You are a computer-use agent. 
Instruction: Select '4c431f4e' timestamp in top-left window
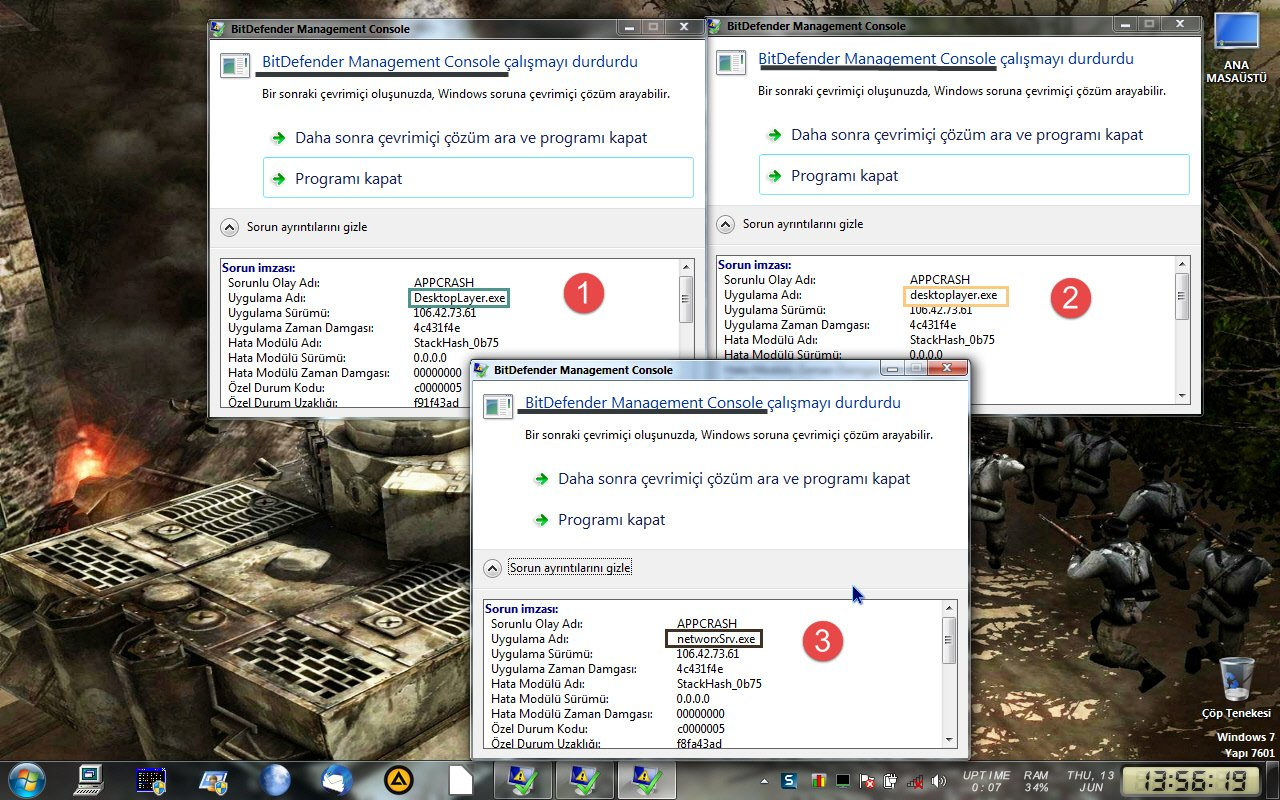tap(437, 328)
